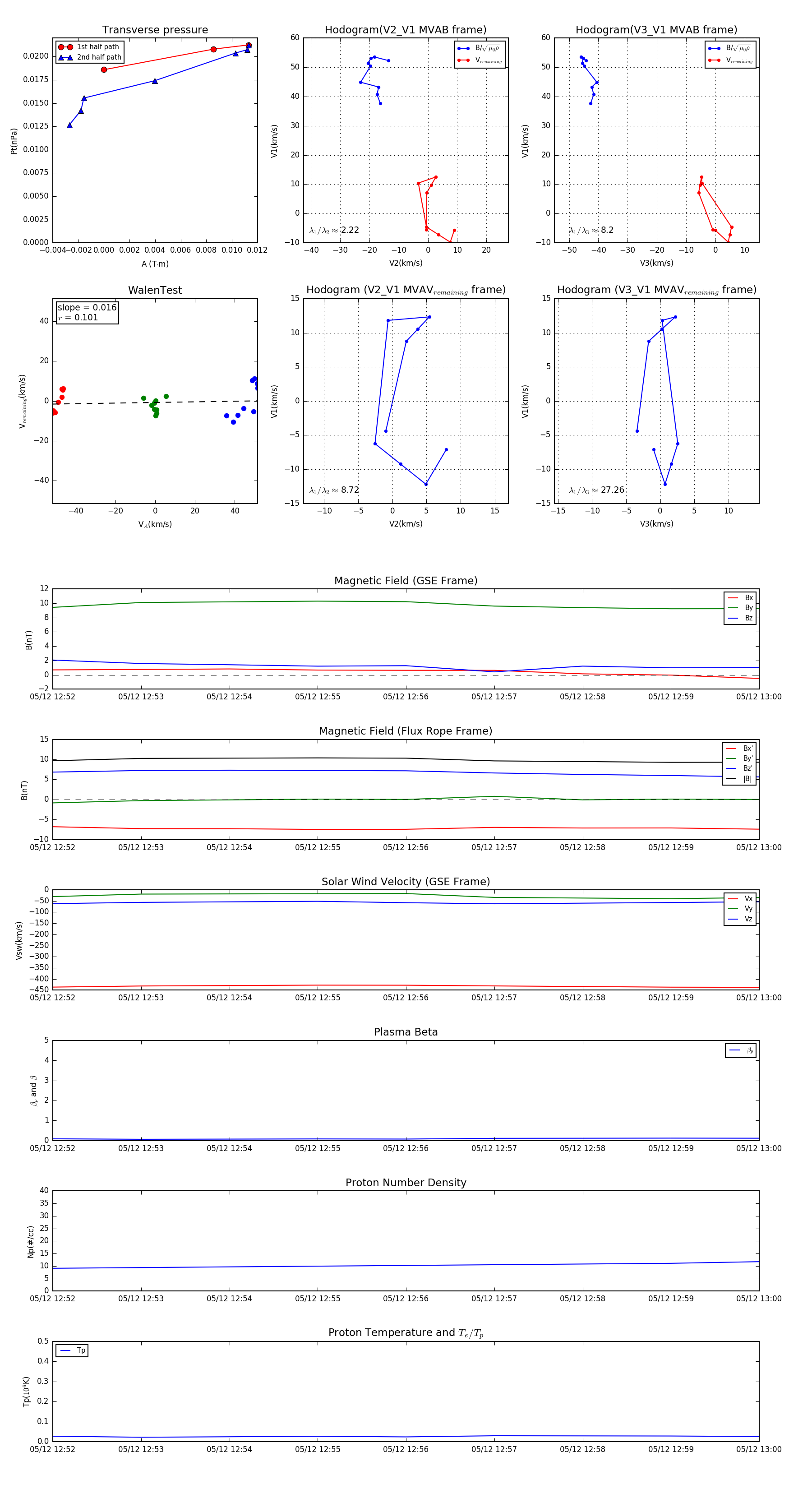Click the 'Np(#/cc)' y-axis label

pos(31,1241)
